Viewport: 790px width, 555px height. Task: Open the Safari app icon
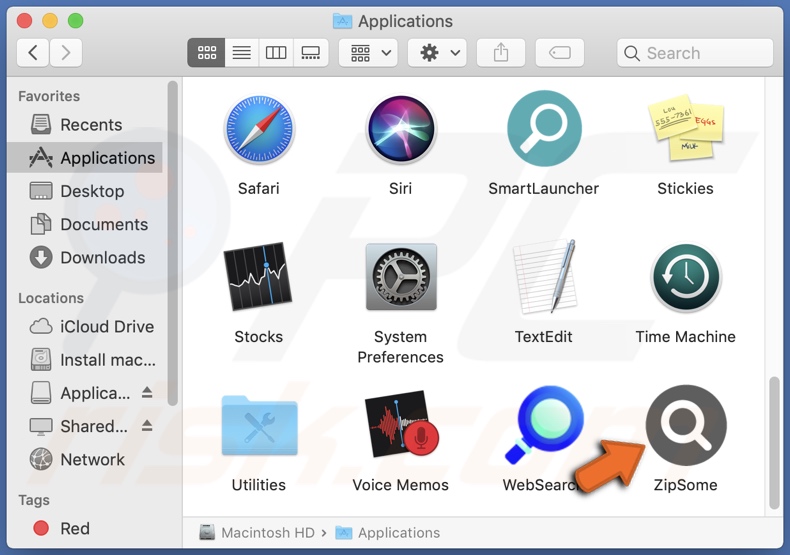point(258,130)
